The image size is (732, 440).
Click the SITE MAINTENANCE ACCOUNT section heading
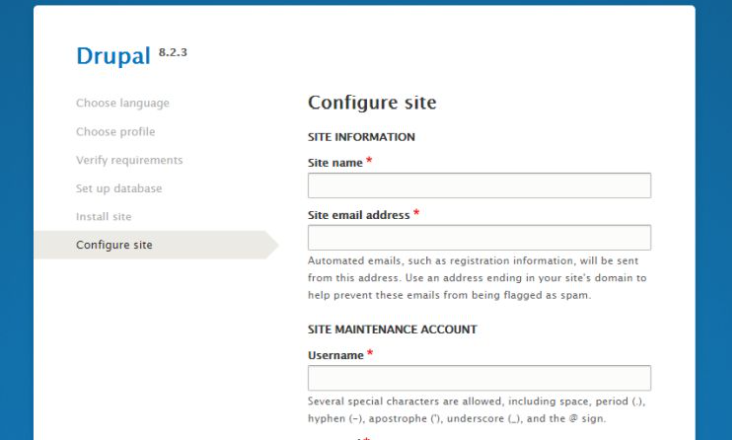click(x=392, y=329)
